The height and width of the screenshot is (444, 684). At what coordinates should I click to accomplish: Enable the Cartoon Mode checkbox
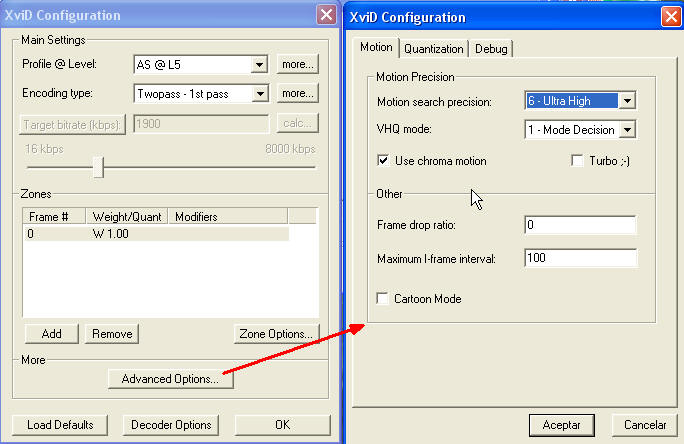click(383, 298)
